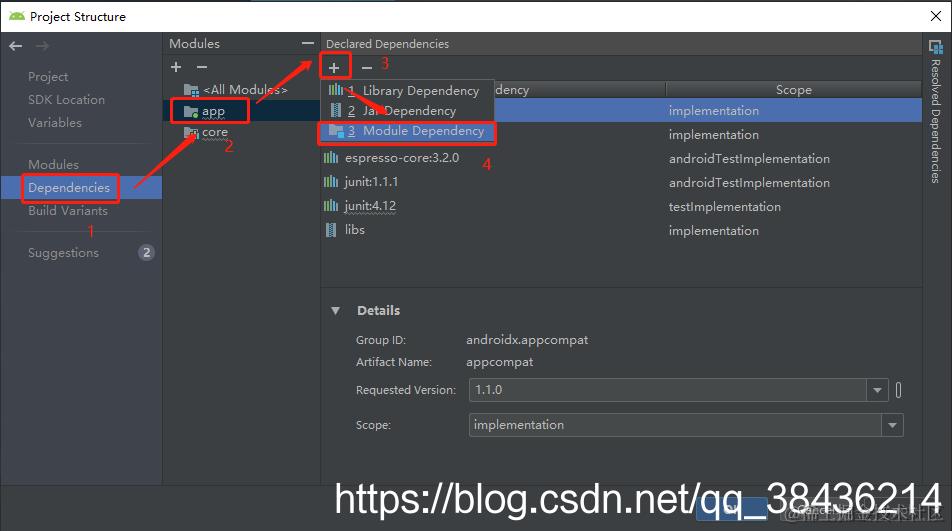
Task: Open Scope dropdown arrow
Action: pyautogui.click(x=892, y=425)
